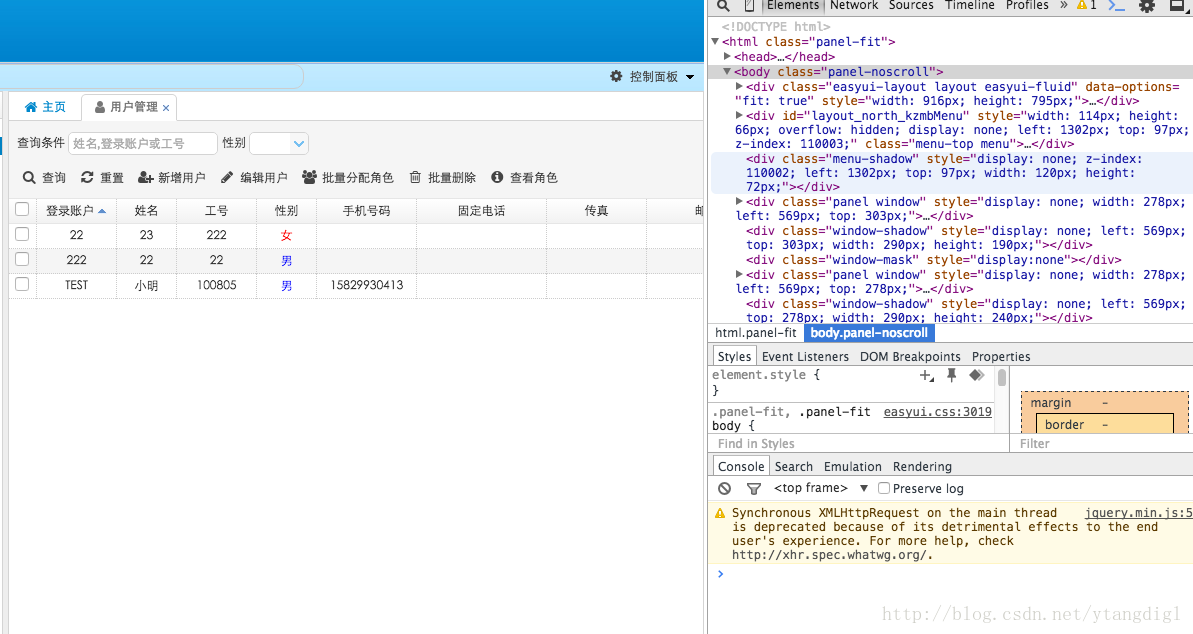
Task: Open the 主页 home tab
Action: [45, 107]
